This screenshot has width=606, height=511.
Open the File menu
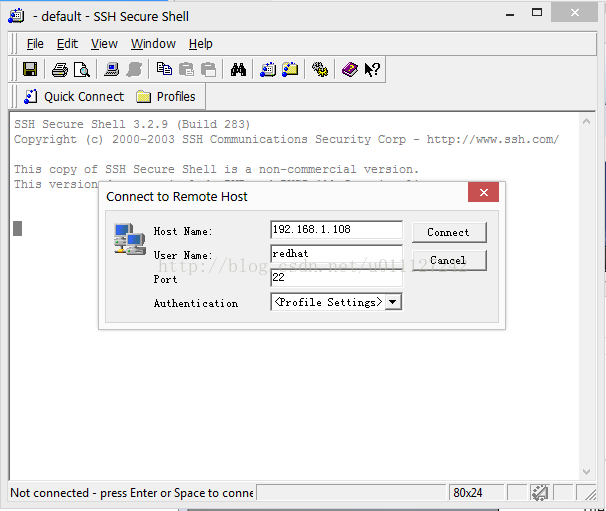coord(35,44)
